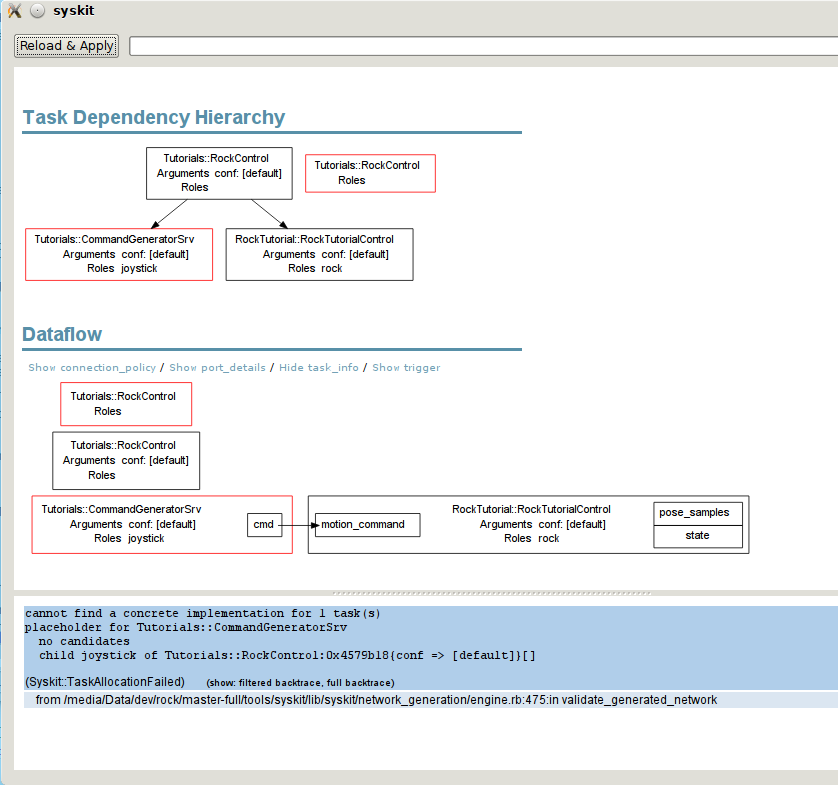838x785 pixels.
Task: Toggle Show trigger link
Action: tap(406, 368)
